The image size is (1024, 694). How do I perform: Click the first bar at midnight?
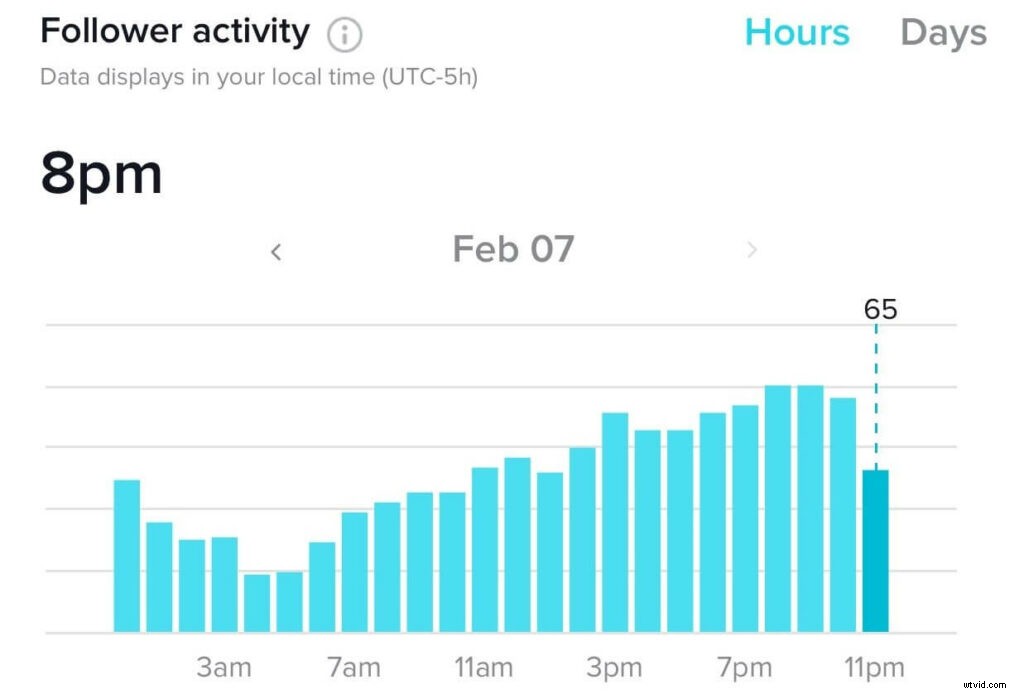tap(124, 555)
